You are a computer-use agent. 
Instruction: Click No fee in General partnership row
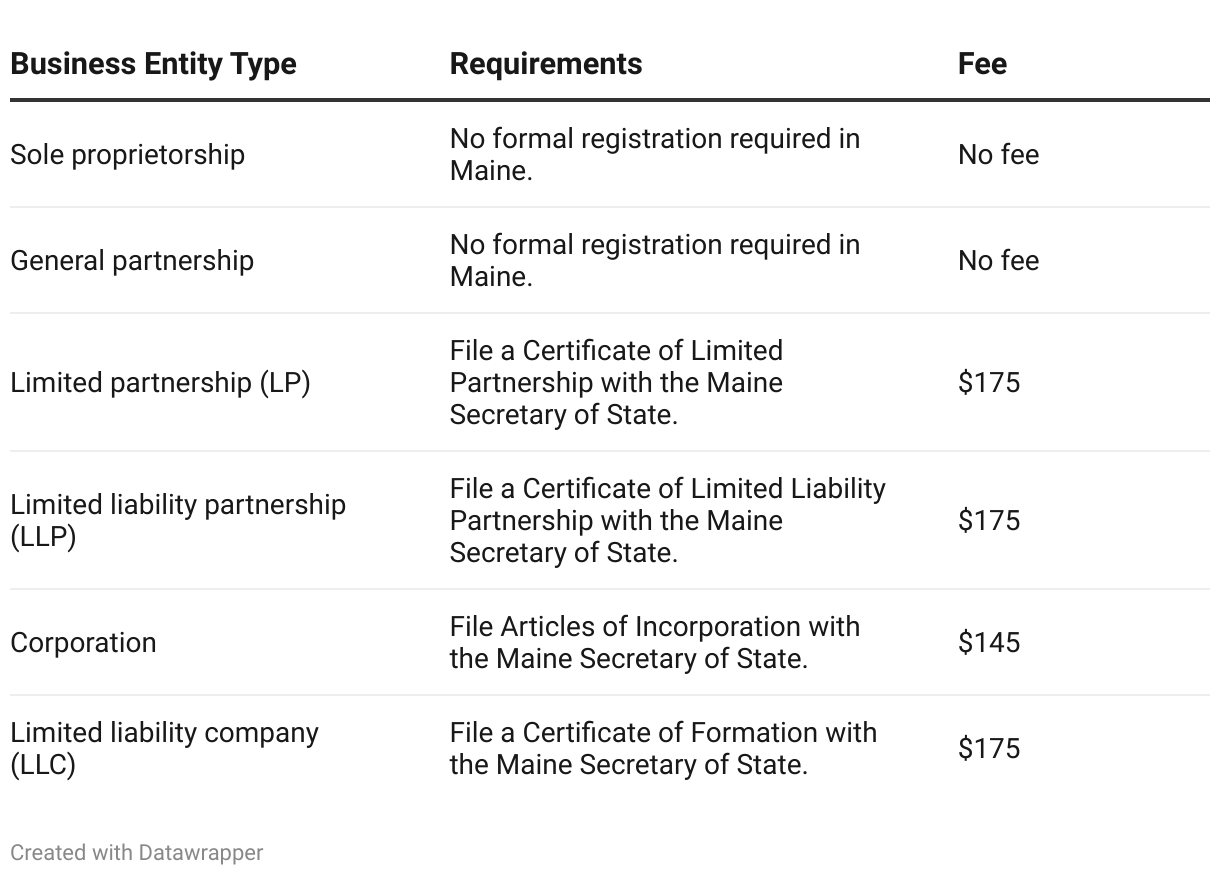[x=998, y=261]
